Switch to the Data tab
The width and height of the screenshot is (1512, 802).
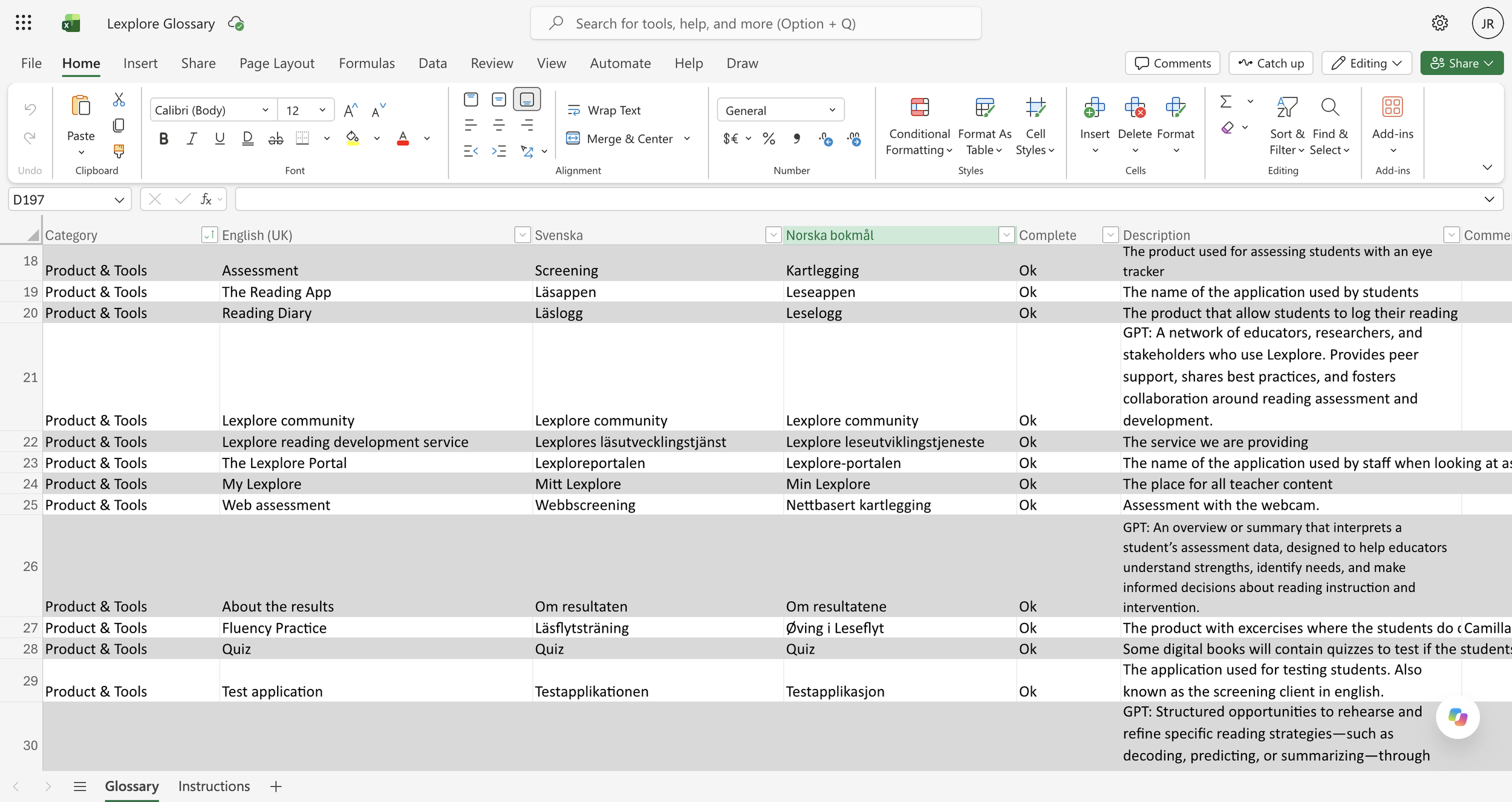(x=432, y=63)
